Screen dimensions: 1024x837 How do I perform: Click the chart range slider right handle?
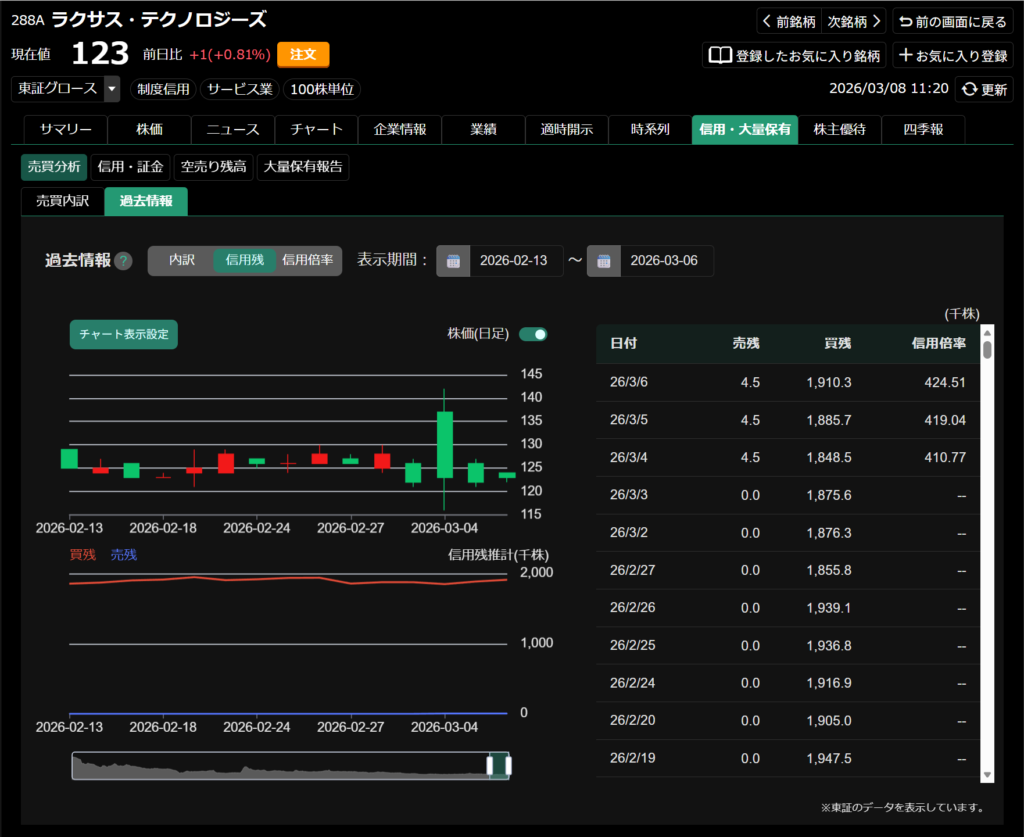click(508, 766)
